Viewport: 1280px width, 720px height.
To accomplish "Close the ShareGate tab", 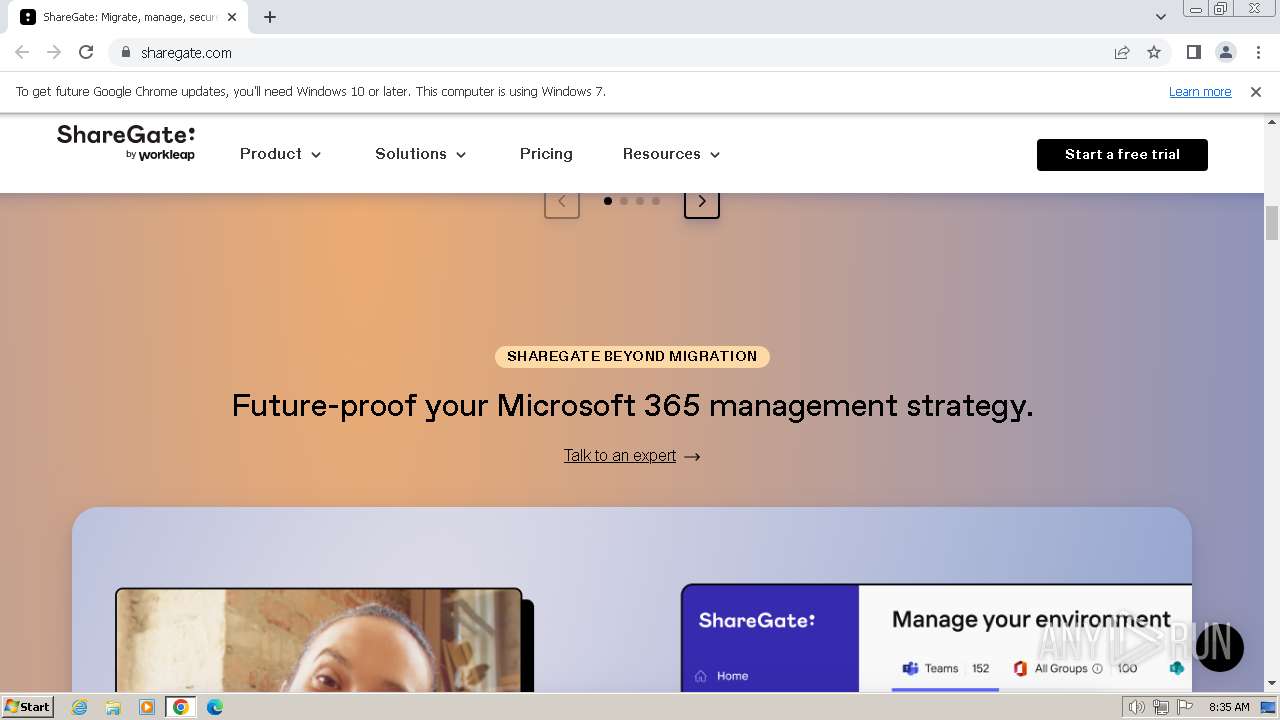I will (232, 17).
